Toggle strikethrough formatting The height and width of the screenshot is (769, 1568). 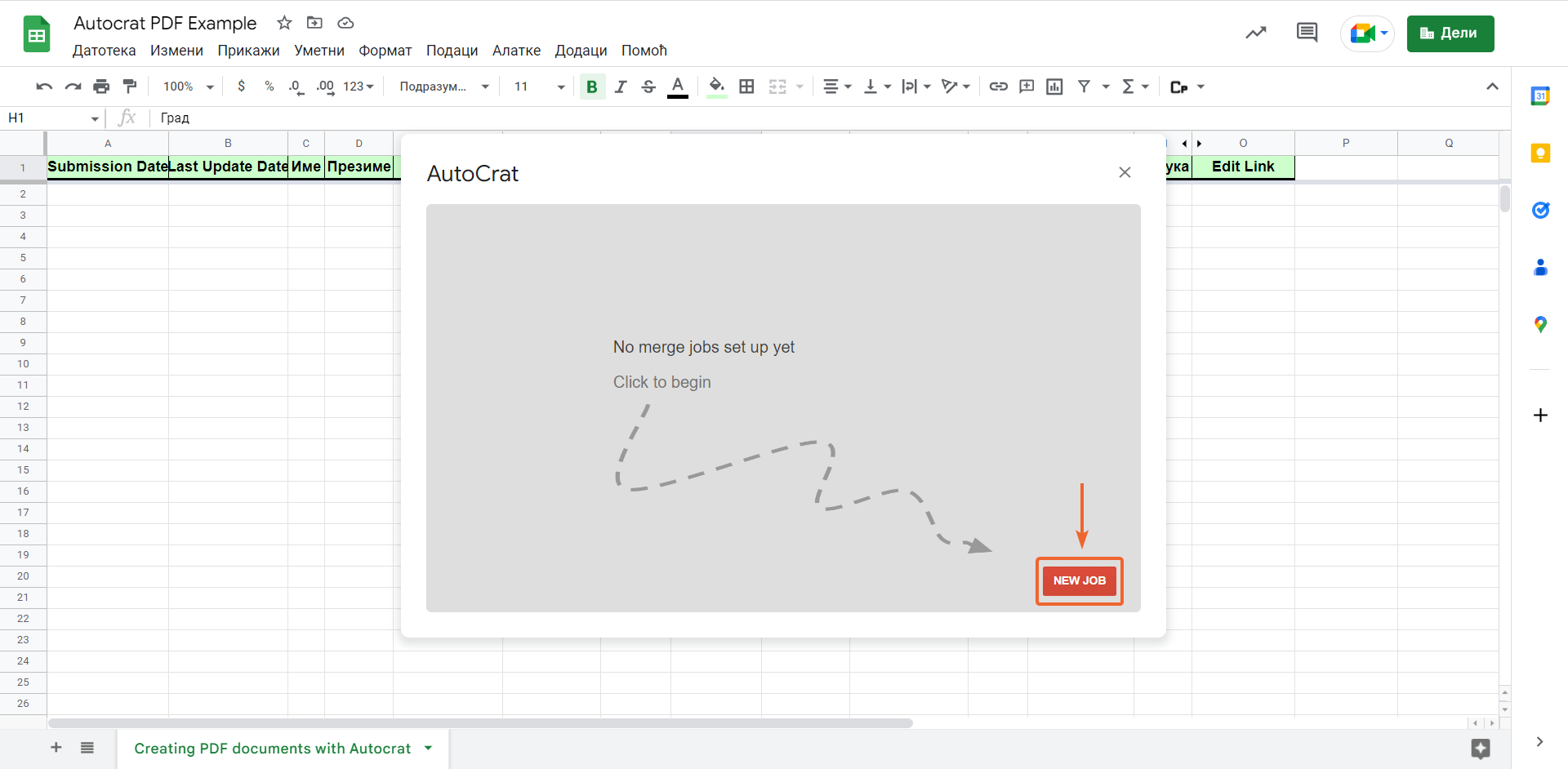[648, 87]
